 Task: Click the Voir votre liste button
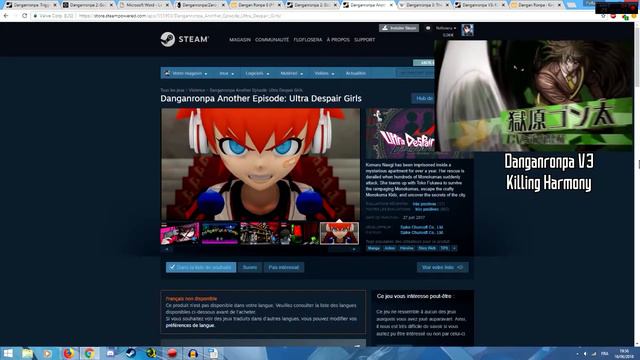tap(442, 267)
